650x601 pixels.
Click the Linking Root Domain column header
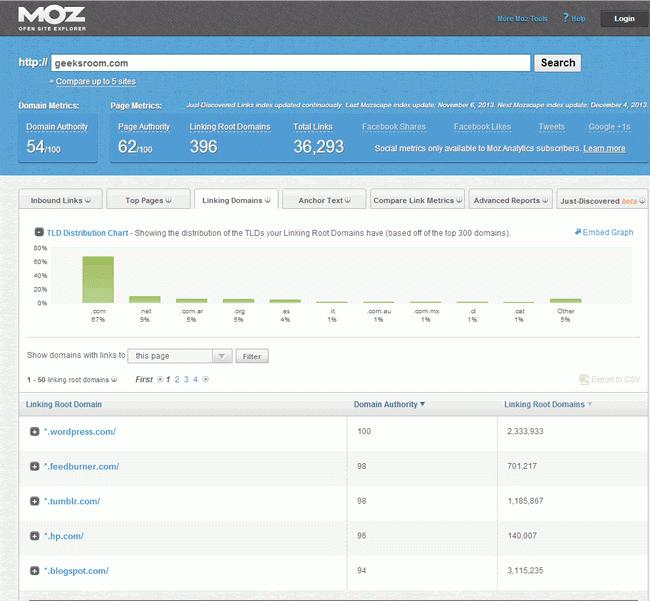[x=64, y=404]
